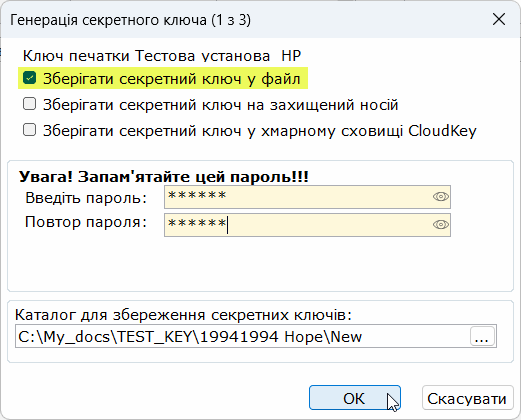This screenshot has height=420, width=521.
Task: Show password in the Введіть пароль field
Action: tap(441, 197)
